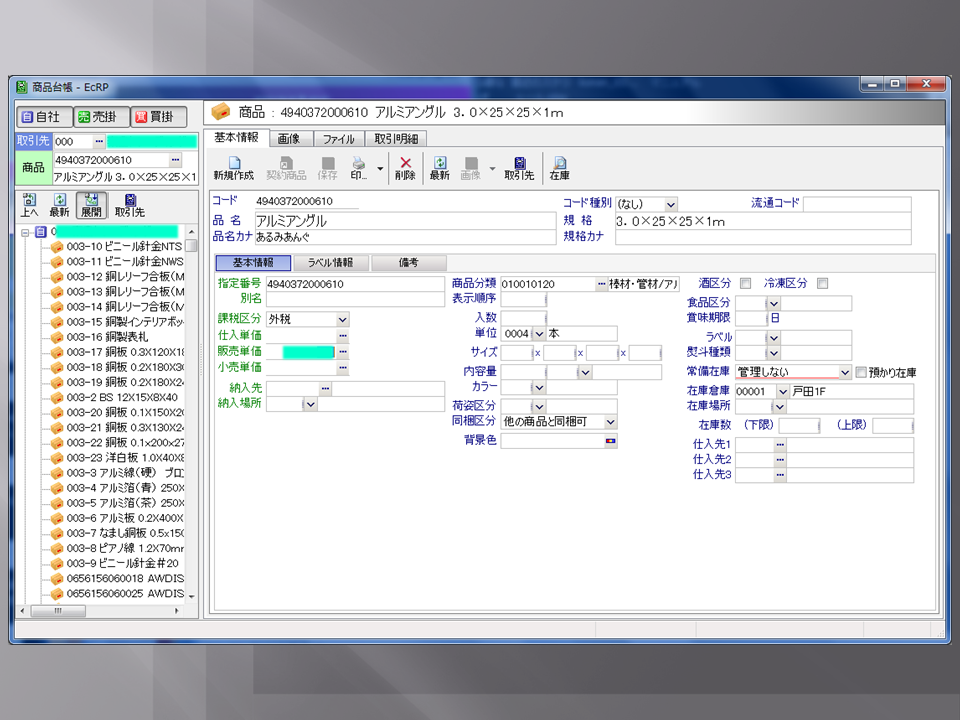Open the 取引明細 tab

(397, 139)
